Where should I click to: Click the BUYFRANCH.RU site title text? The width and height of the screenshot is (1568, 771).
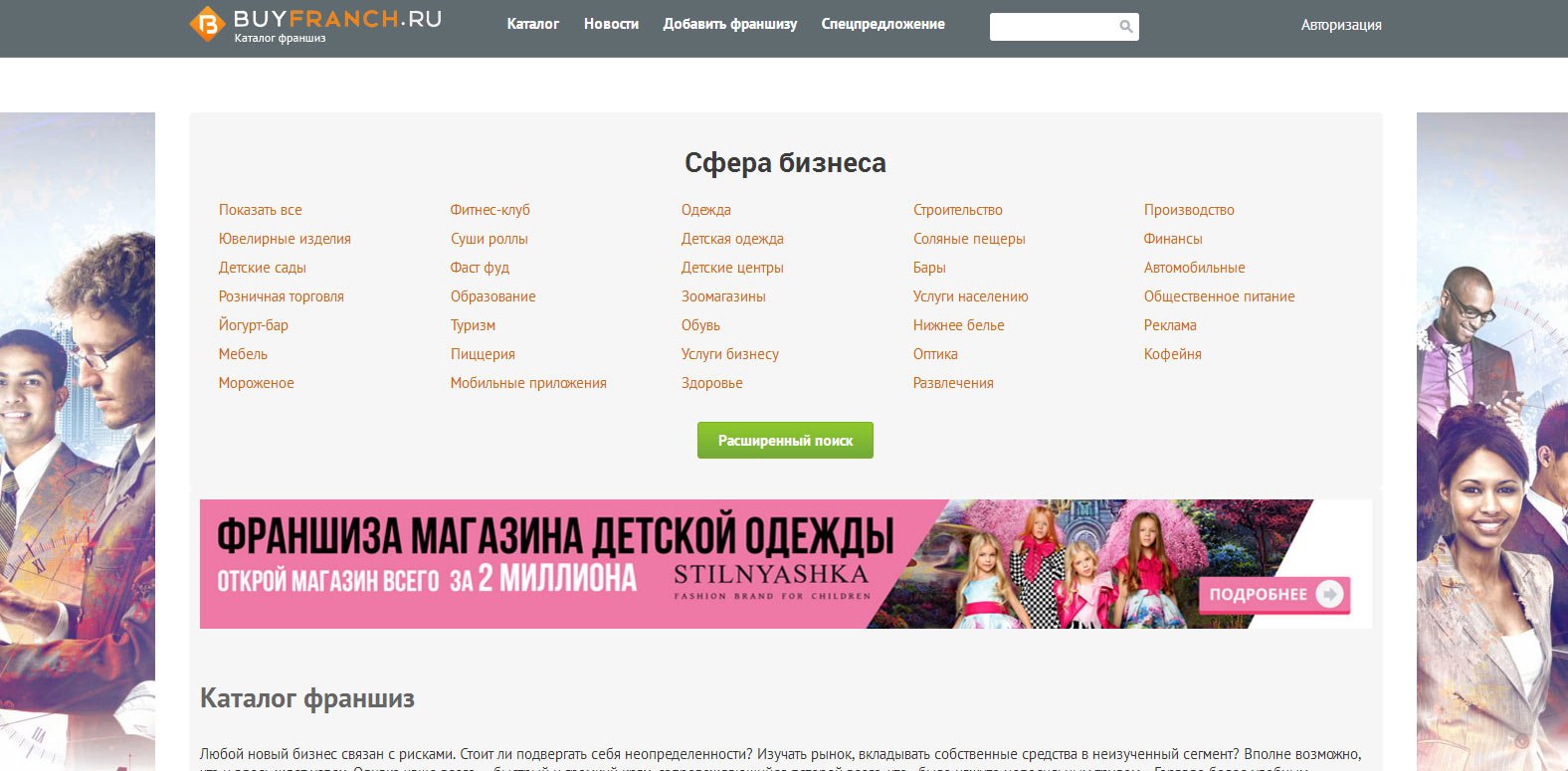(337, 19)
